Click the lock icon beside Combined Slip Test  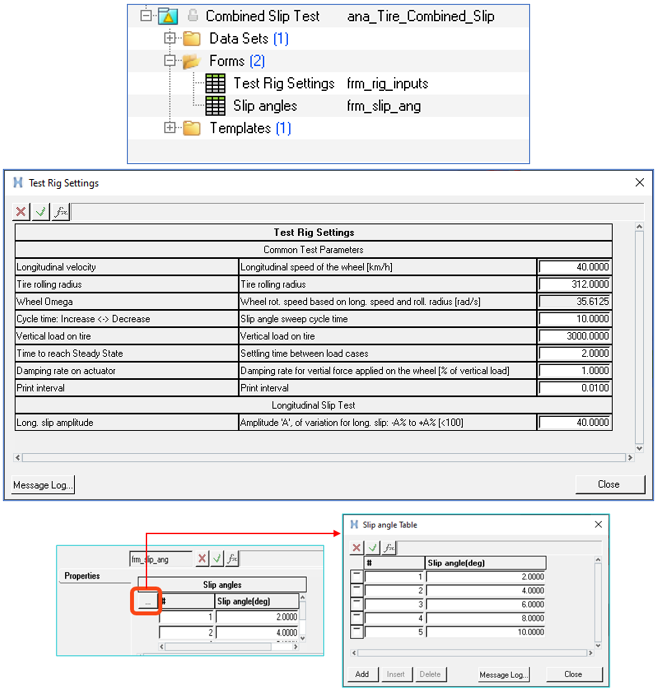(x=193, y=15)
